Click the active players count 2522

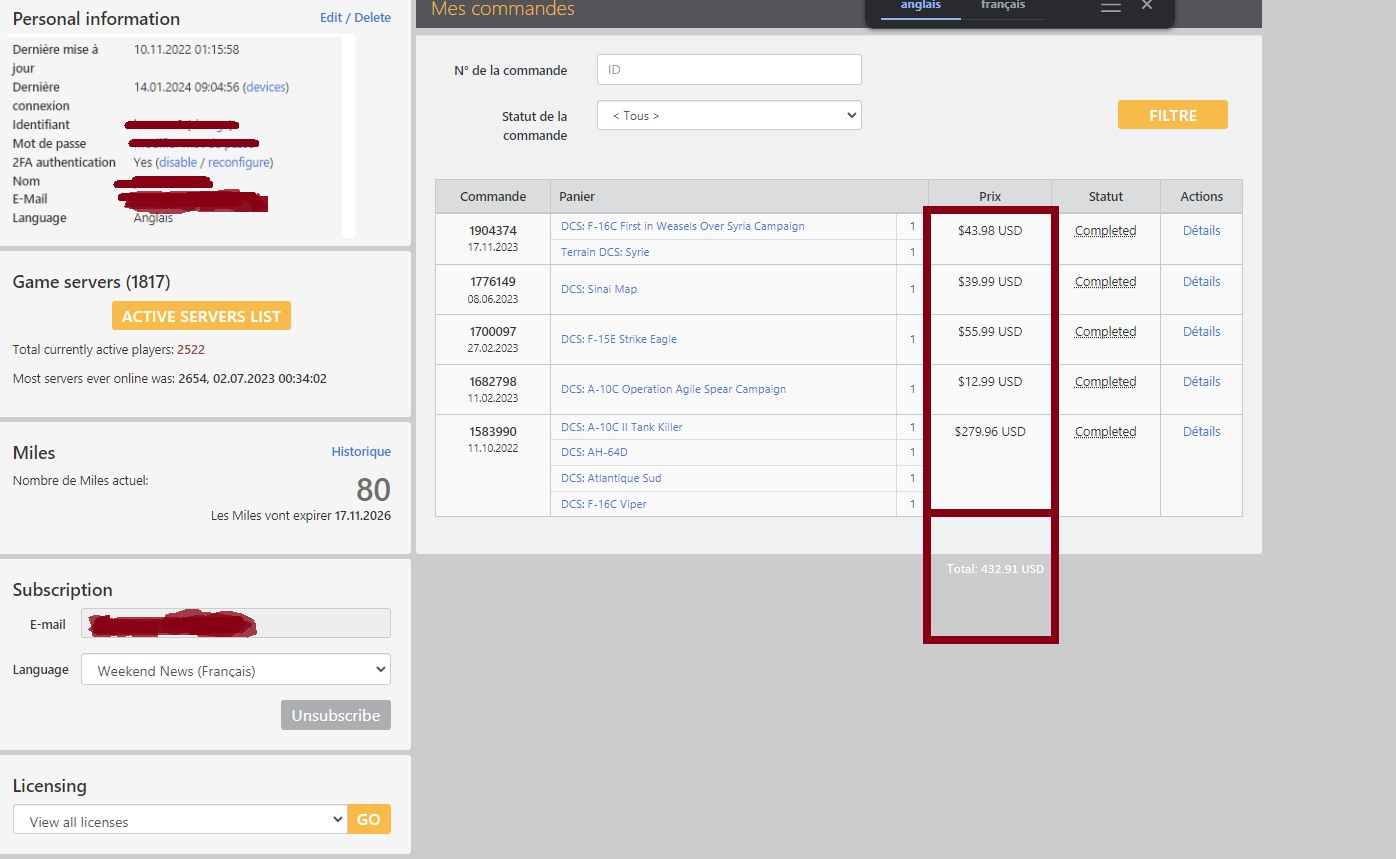(191, 350)
